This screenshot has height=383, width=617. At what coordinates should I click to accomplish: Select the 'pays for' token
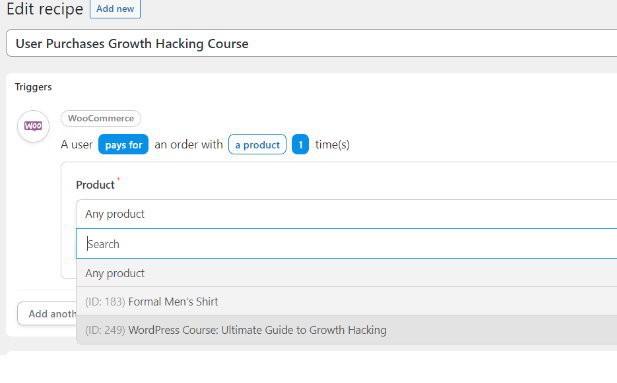[123, 144]
